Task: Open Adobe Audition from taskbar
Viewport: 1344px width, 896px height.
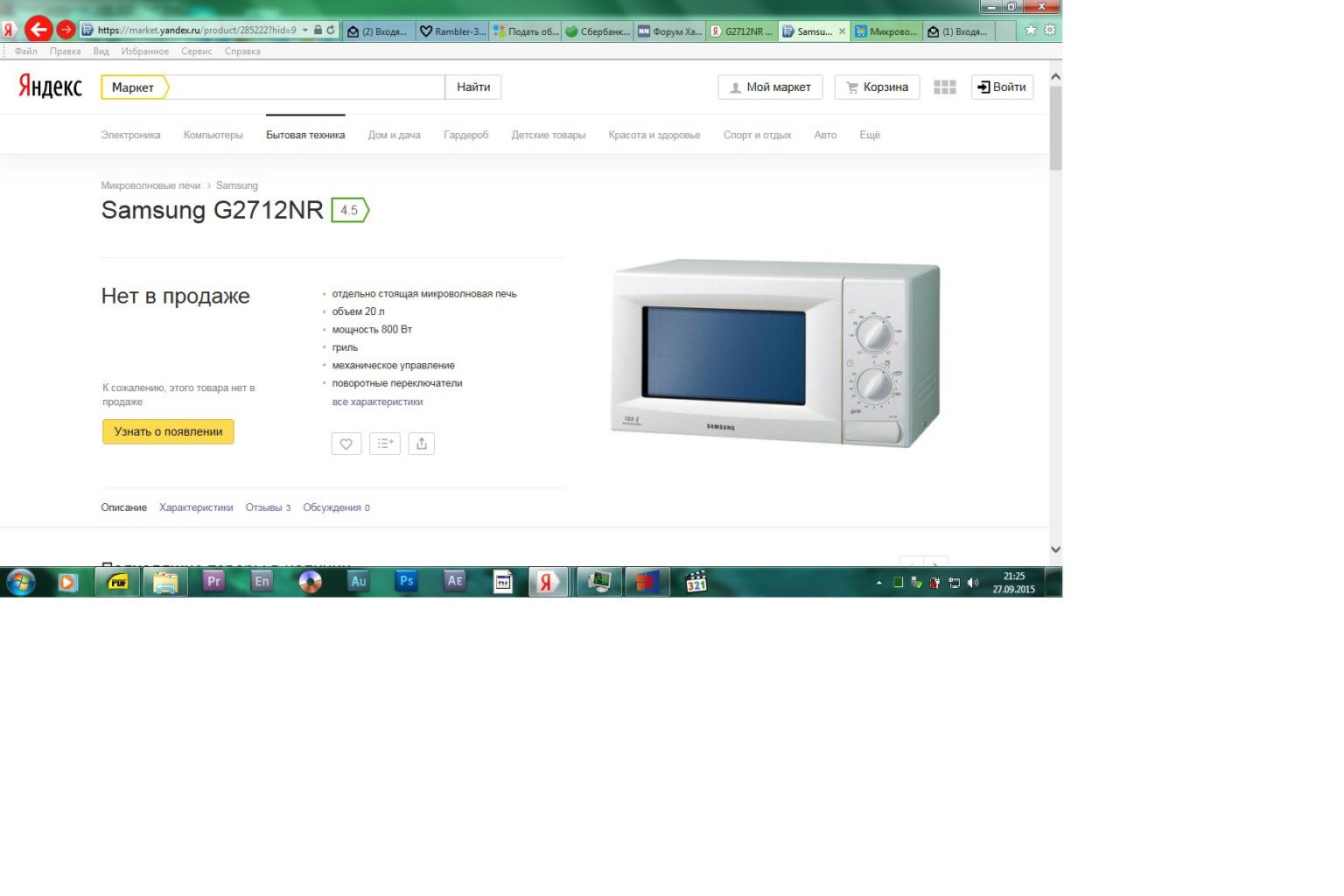Action: click(358, 582)
